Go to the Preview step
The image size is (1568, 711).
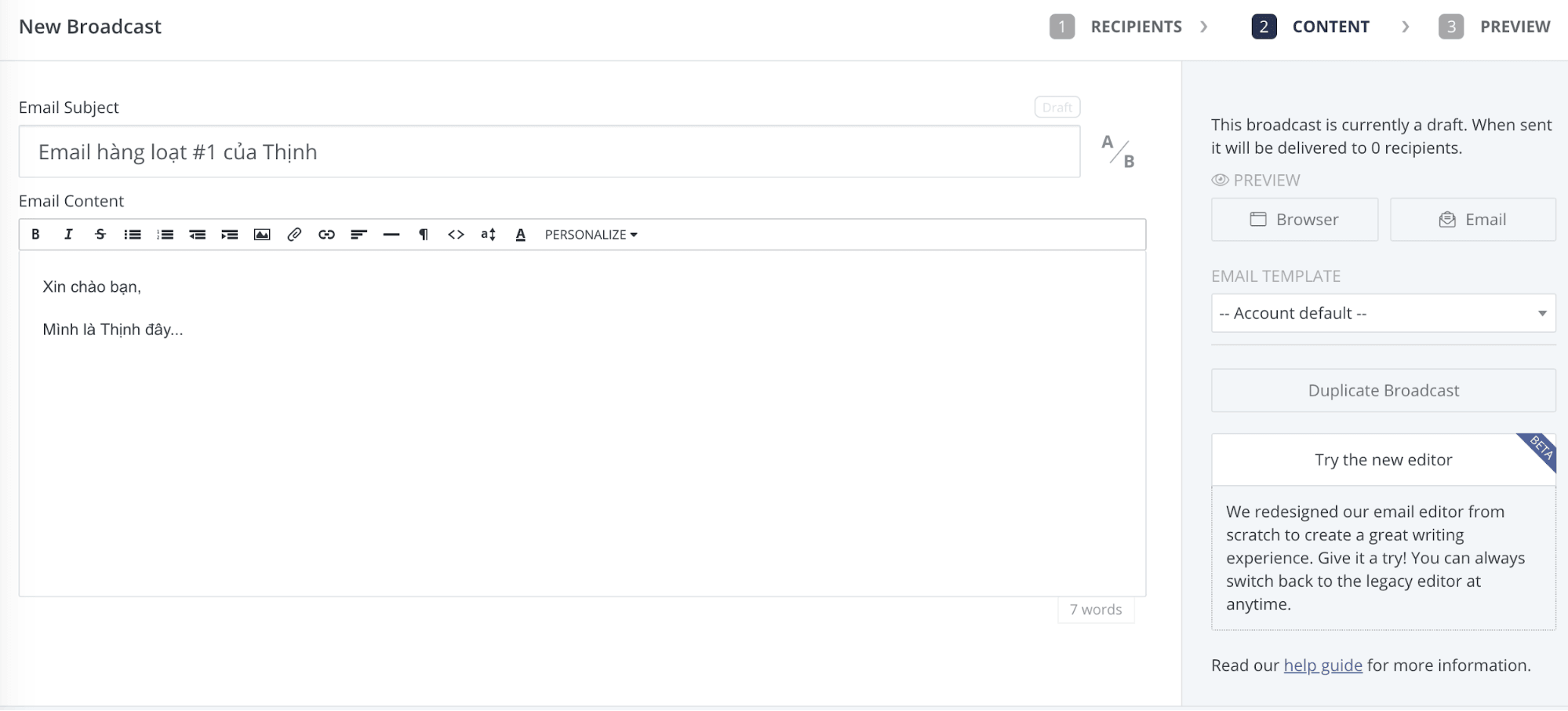[x=1495, y=27]
